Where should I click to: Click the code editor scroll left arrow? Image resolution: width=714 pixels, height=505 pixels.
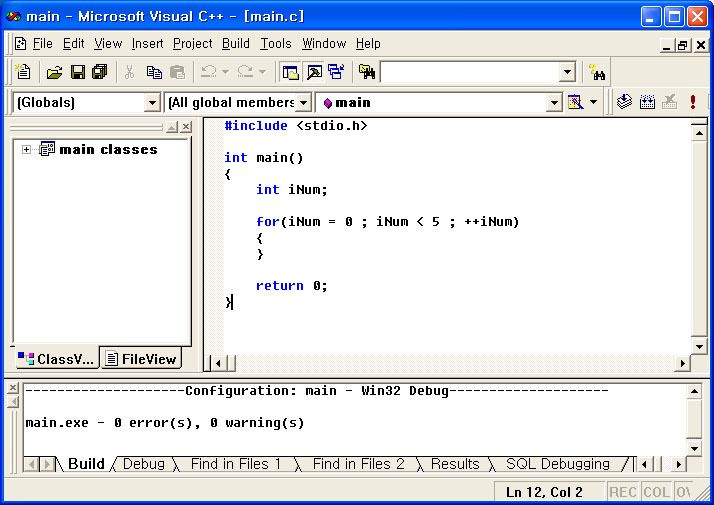point(218,363)
